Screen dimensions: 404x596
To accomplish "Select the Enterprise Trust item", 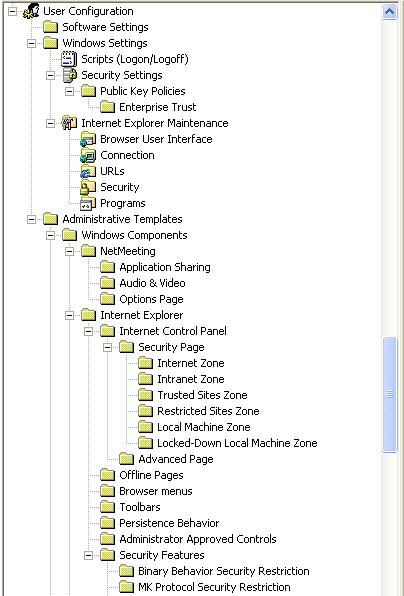I will pyautogui.click(x=158, y=107).
